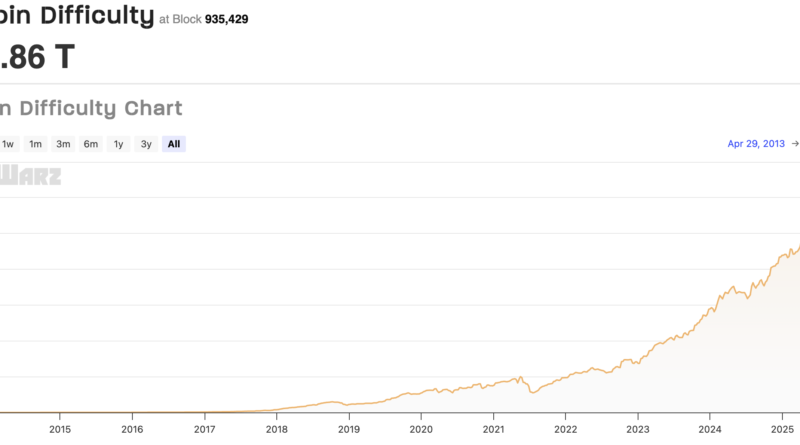This screenshot has height=445, width=800.
Task: Click the highlighted All range button
Action: (174, 144)
